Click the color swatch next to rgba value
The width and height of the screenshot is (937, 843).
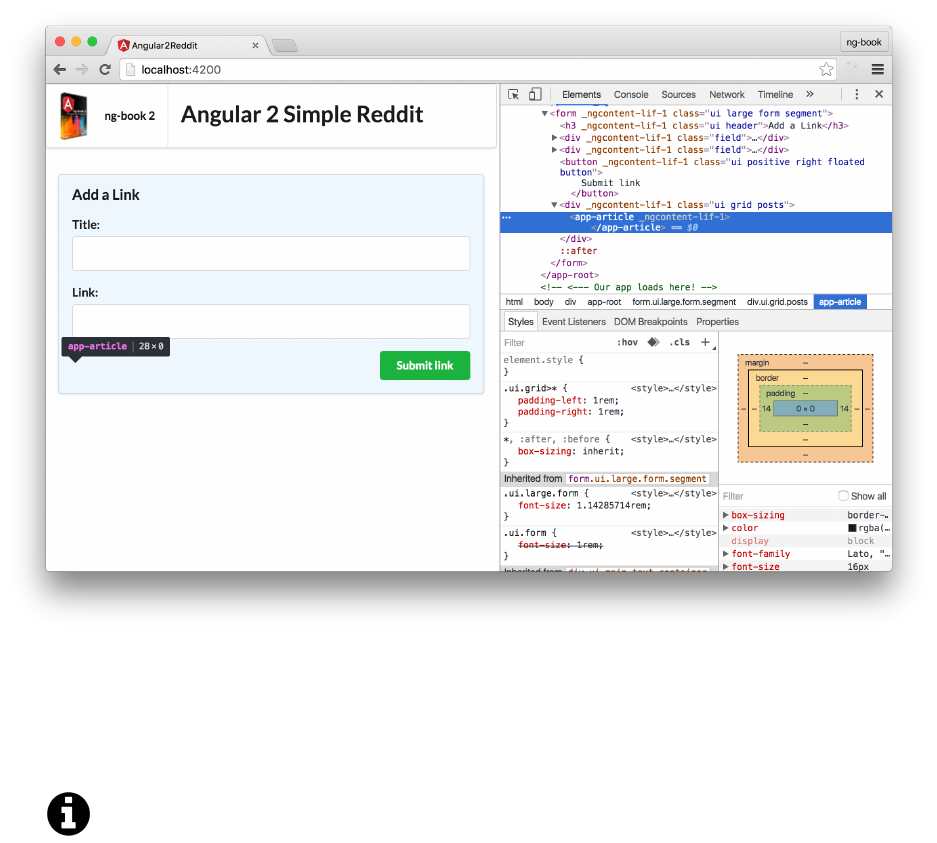852,528
